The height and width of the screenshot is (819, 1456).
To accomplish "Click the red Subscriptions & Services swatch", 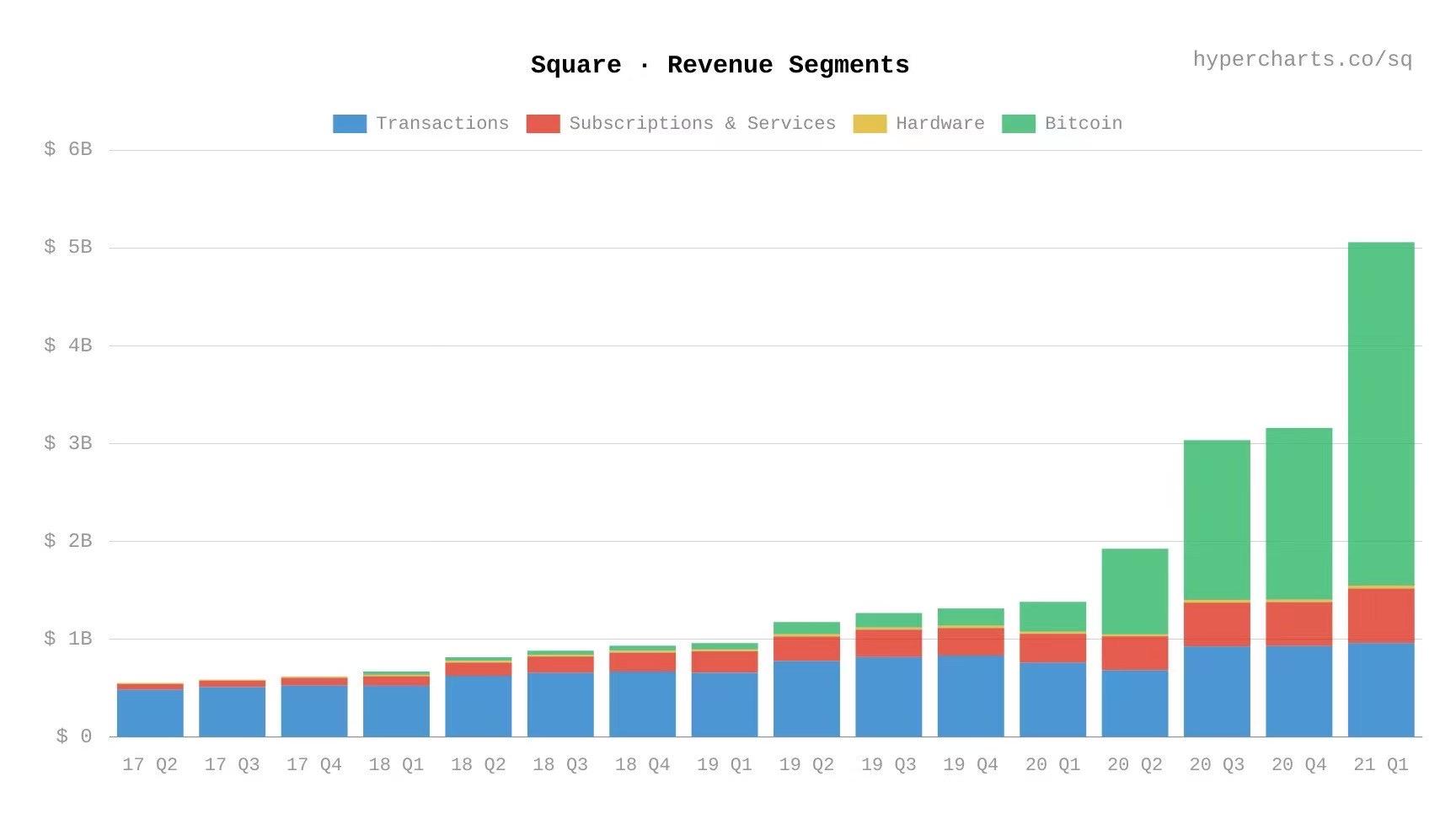I will [x=543, y=124].
